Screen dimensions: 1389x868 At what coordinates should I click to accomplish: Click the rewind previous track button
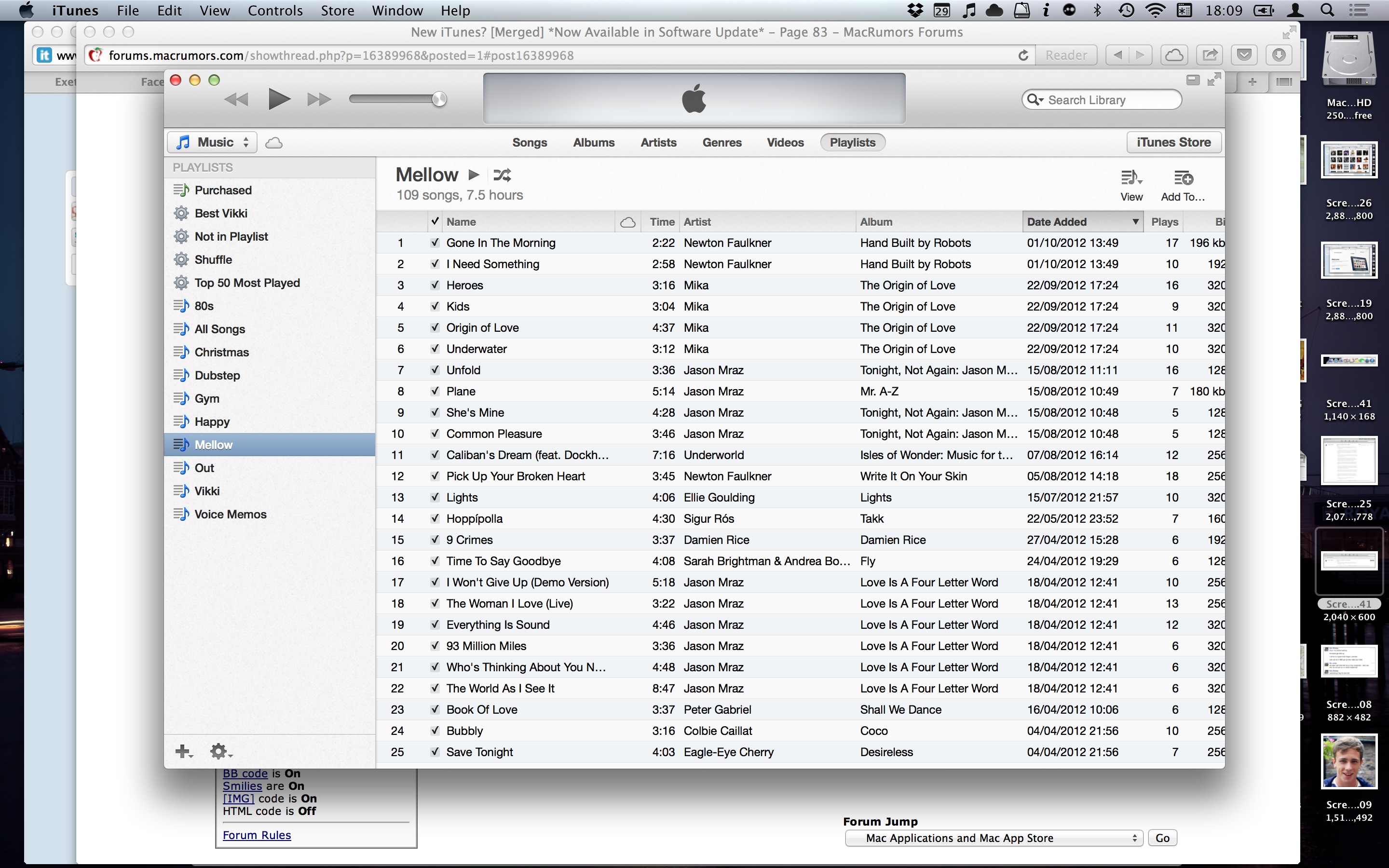coord(236,100)
